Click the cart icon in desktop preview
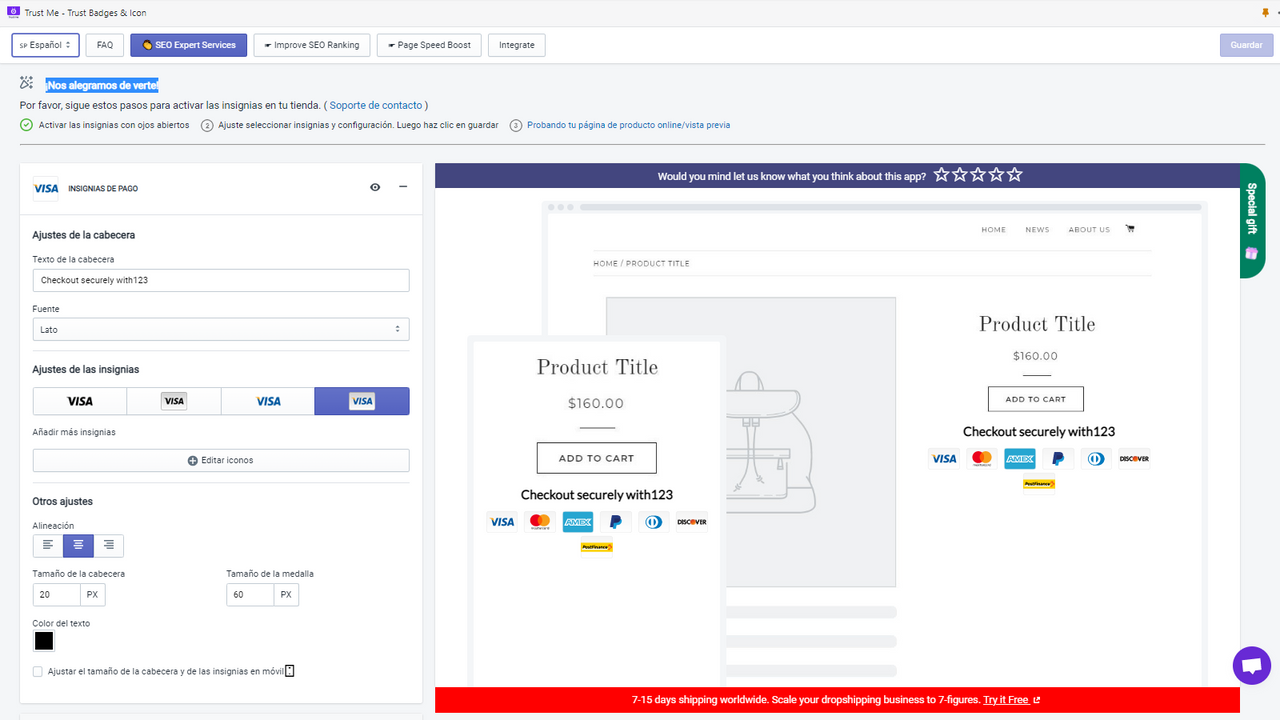 click(1130, 229)
